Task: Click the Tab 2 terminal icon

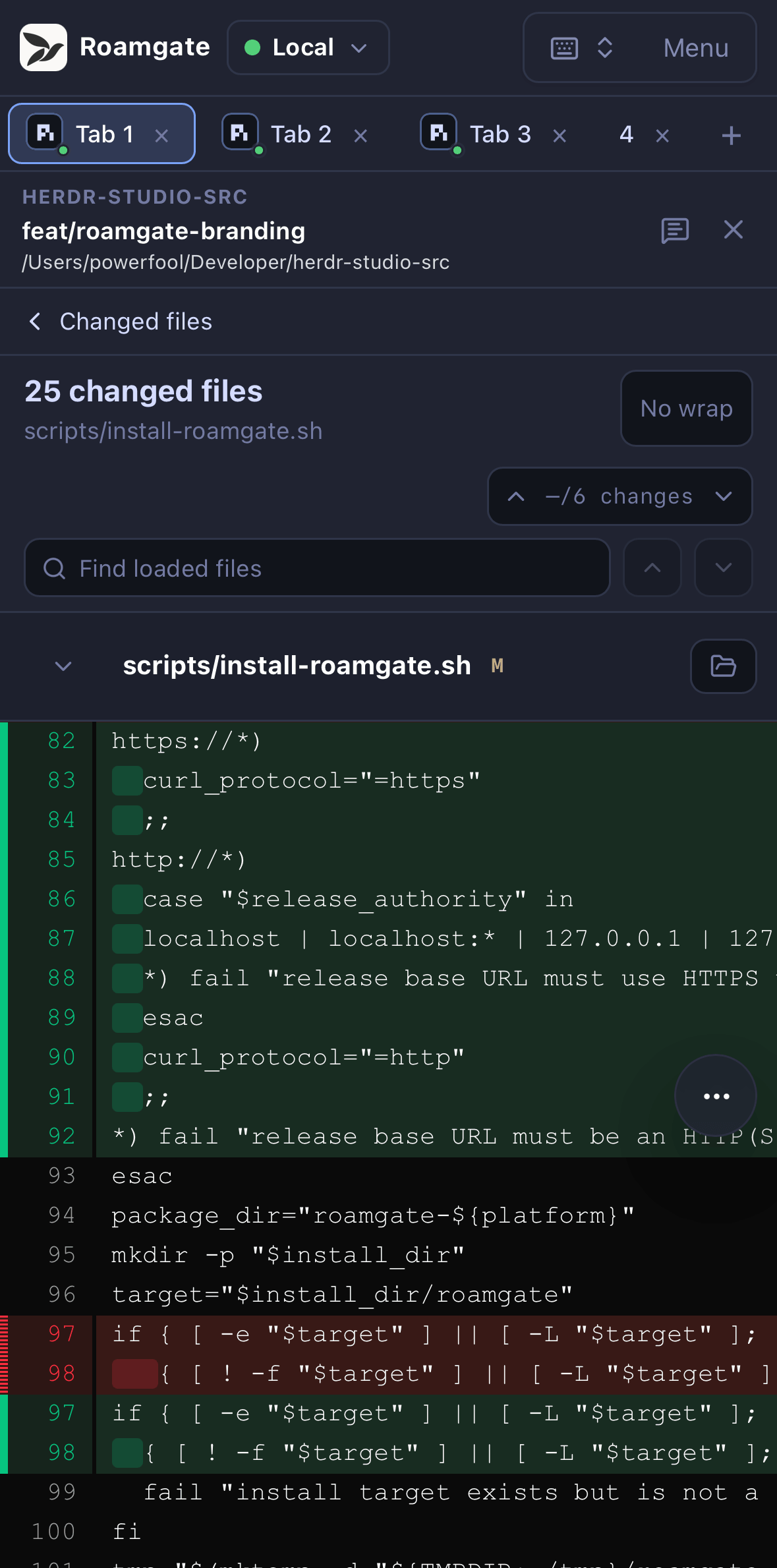Action: (x=240, y=132)
